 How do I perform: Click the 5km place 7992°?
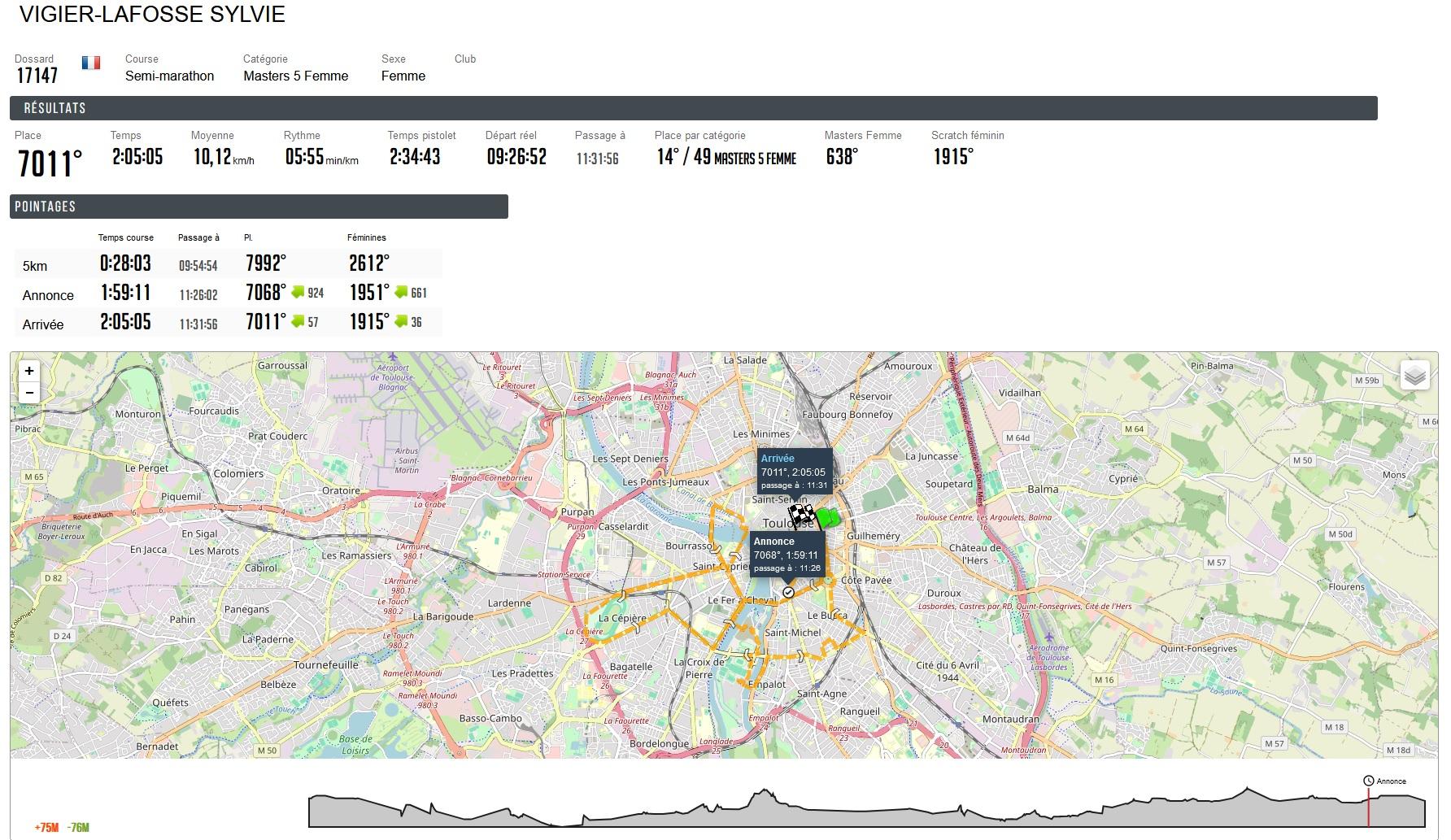tap(266, 263)
